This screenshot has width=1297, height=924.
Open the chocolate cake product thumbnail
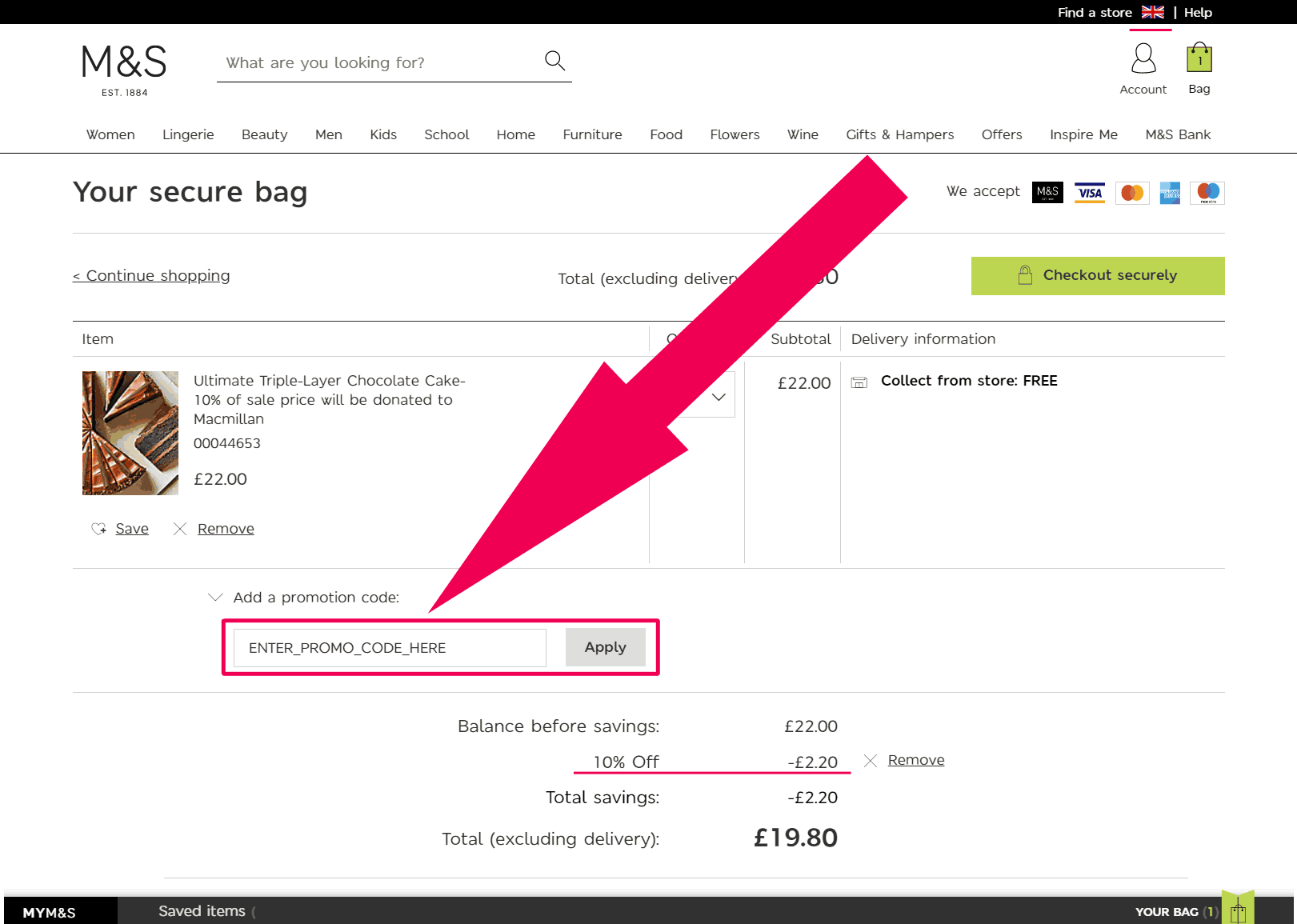130,433
